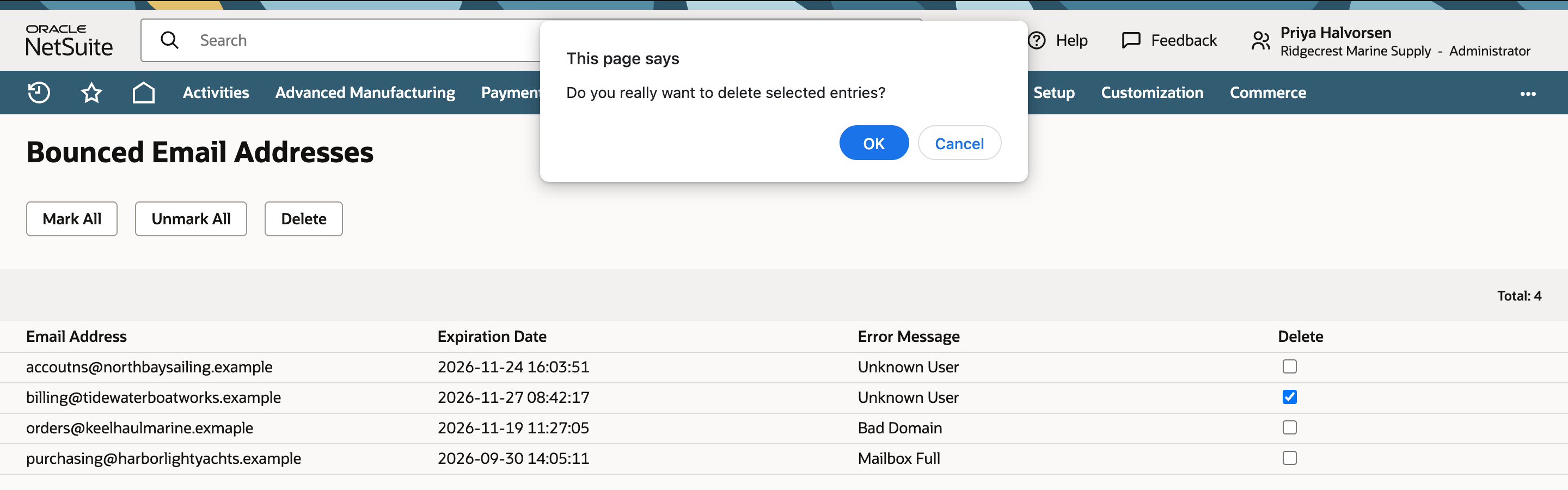Click the Mailbox Full error message
The image size is (1568, 490).
click(899, 458)
